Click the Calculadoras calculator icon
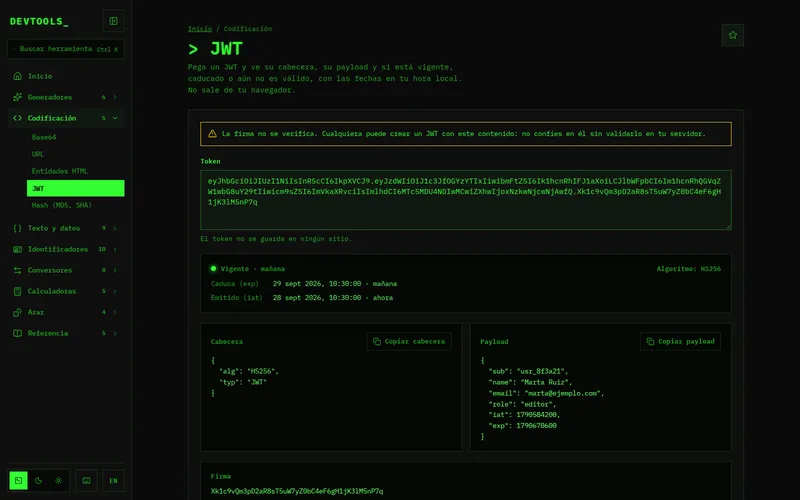This screenshot has height=500, width=800. (17, 291)
